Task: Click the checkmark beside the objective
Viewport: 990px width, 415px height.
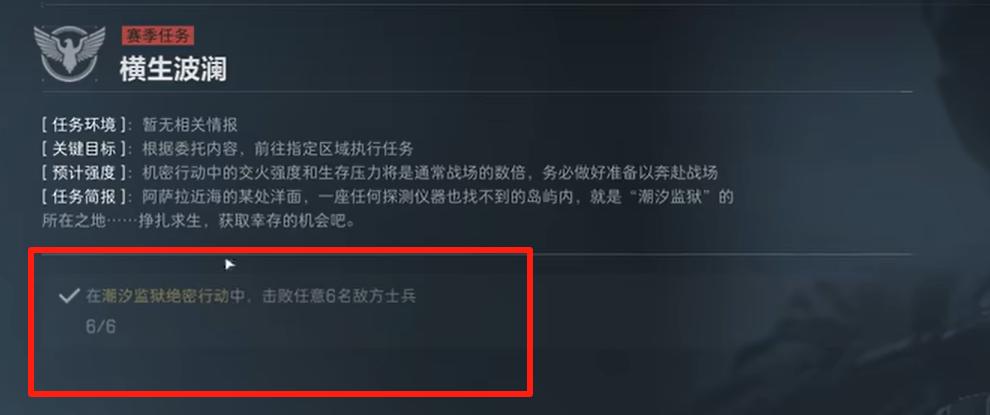Action: tap(68, 296)
